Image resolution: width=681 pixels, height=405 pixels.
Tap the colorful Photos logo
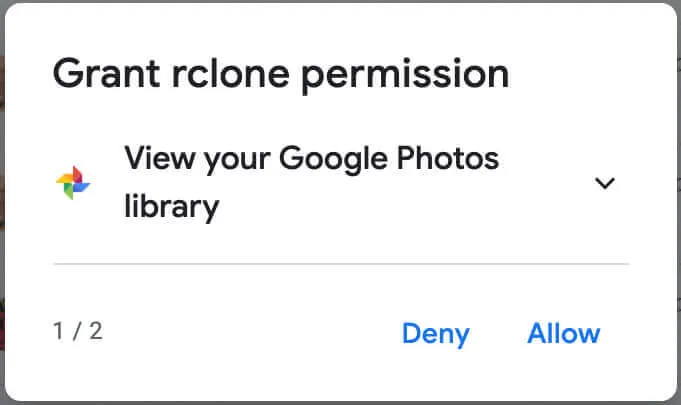(73, 183)
